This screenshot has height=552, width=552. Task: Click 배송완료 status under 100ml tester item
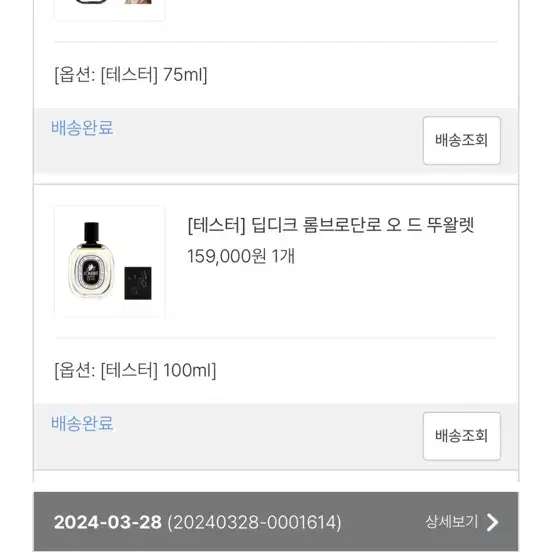[x=82, y=423]
